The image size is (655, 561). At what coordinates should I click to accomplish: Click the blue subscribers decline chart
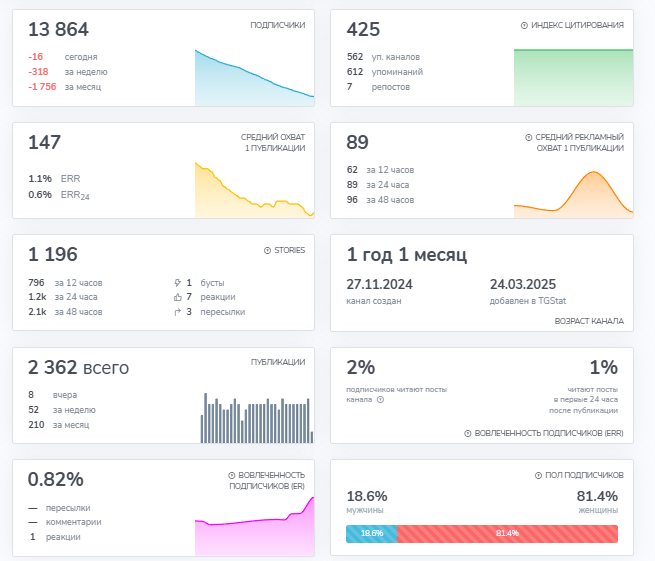tap(254, 82)
